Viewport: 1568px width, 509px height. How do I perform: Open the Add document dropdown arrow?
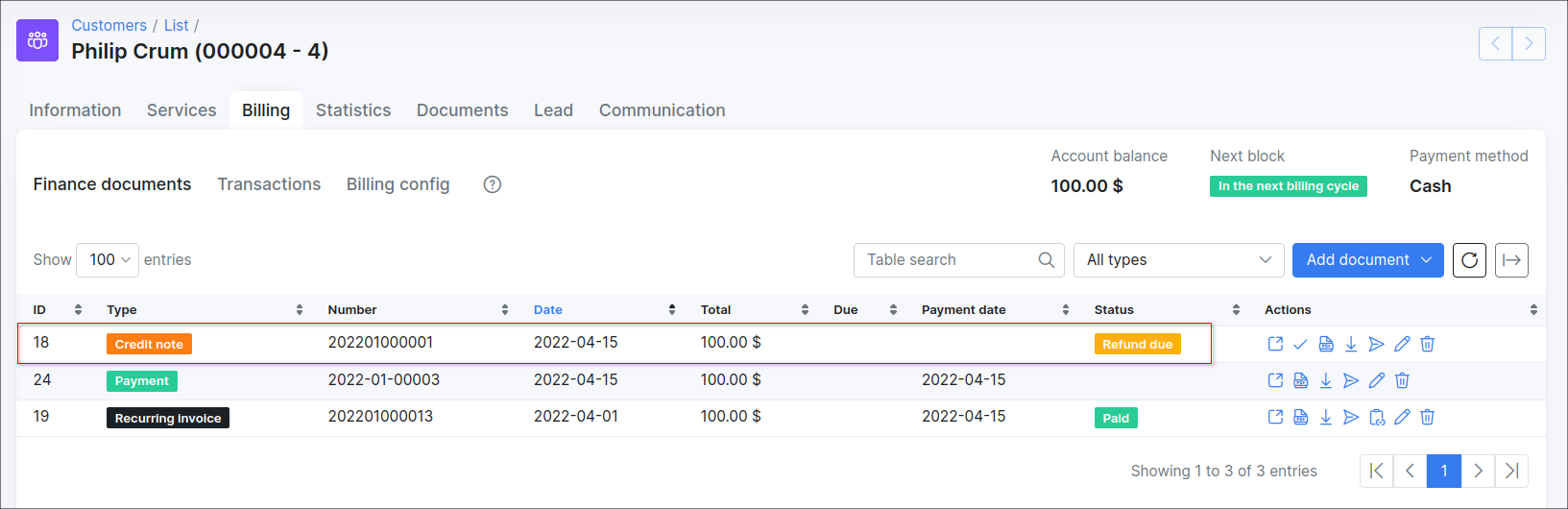pyautogui.click(x=1427, y=260)
